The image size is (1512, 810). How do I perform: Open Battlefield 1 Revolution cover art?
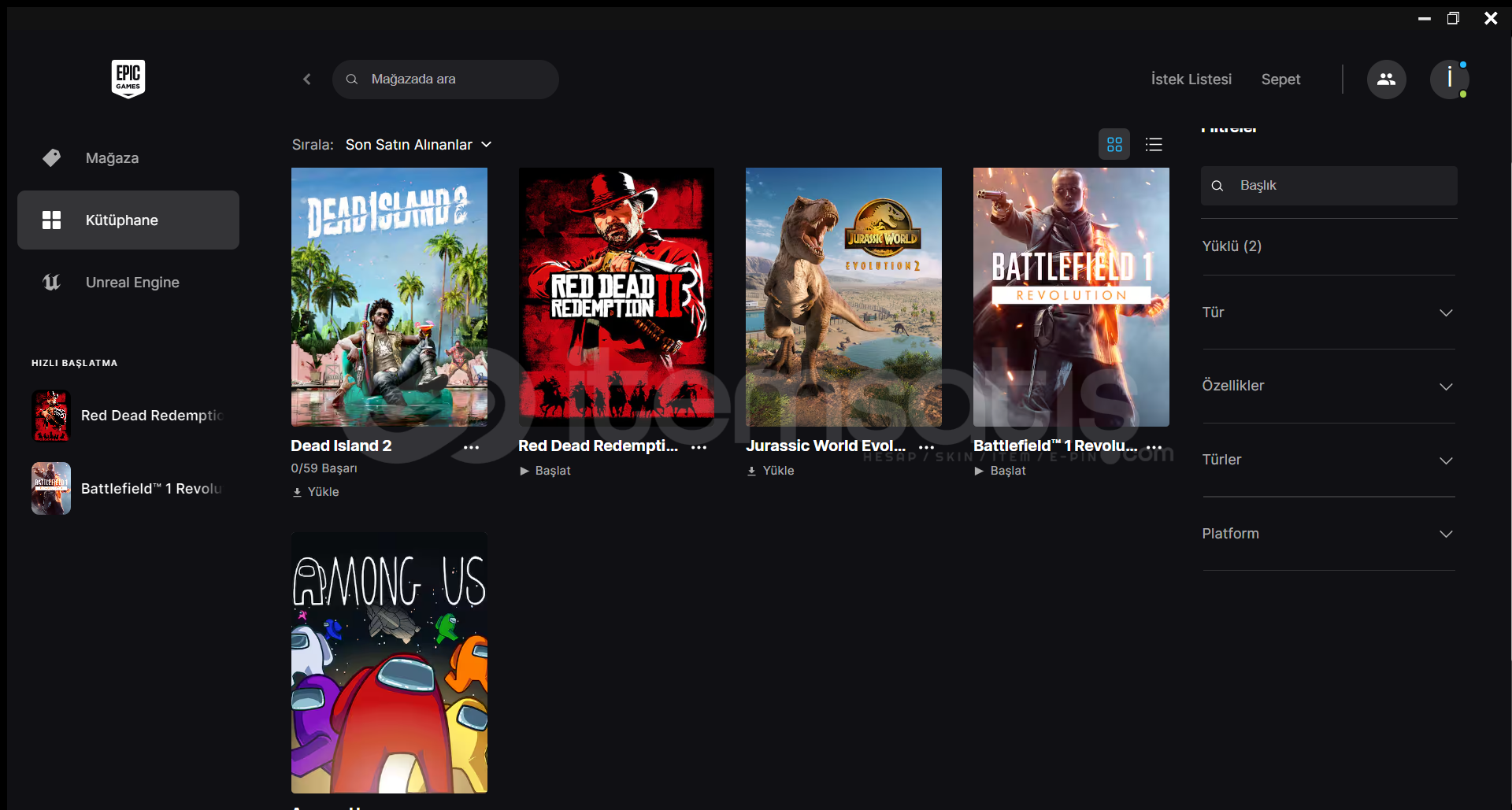(x=1071, y=297)
